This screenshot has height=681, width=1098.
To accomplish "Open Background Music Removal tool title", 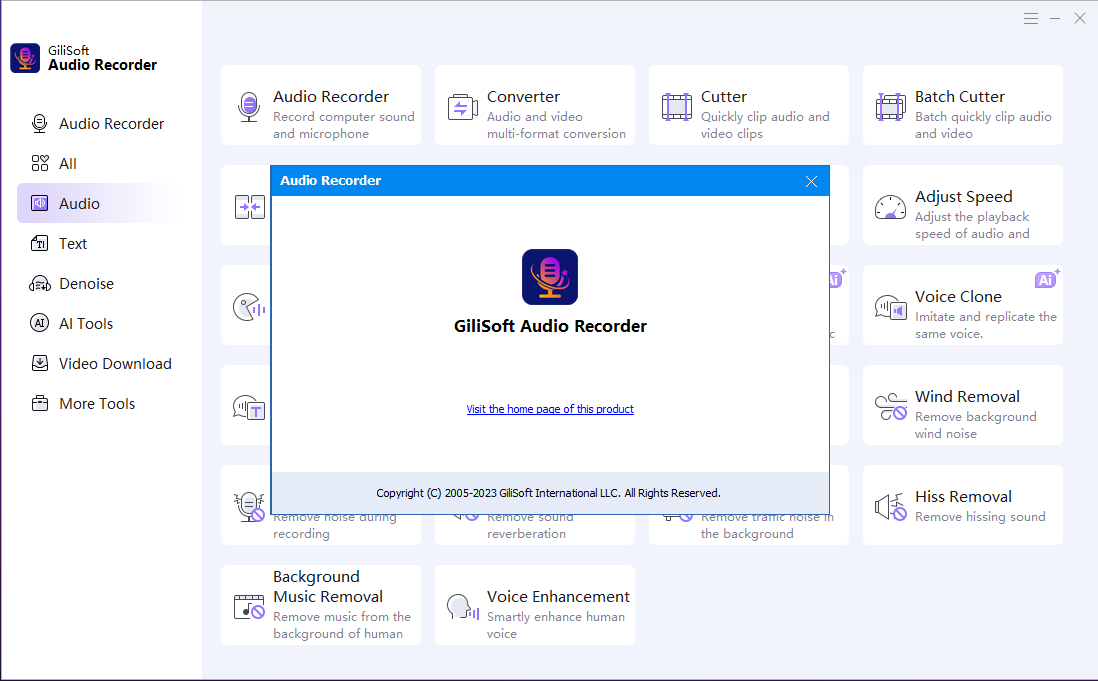I will point(328,587).
